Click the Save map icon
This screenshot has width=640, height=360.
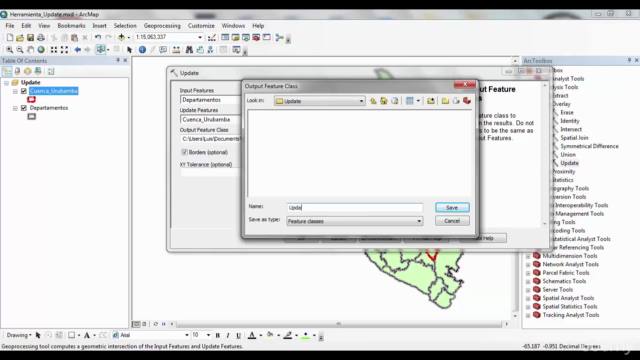coord(30,38)
